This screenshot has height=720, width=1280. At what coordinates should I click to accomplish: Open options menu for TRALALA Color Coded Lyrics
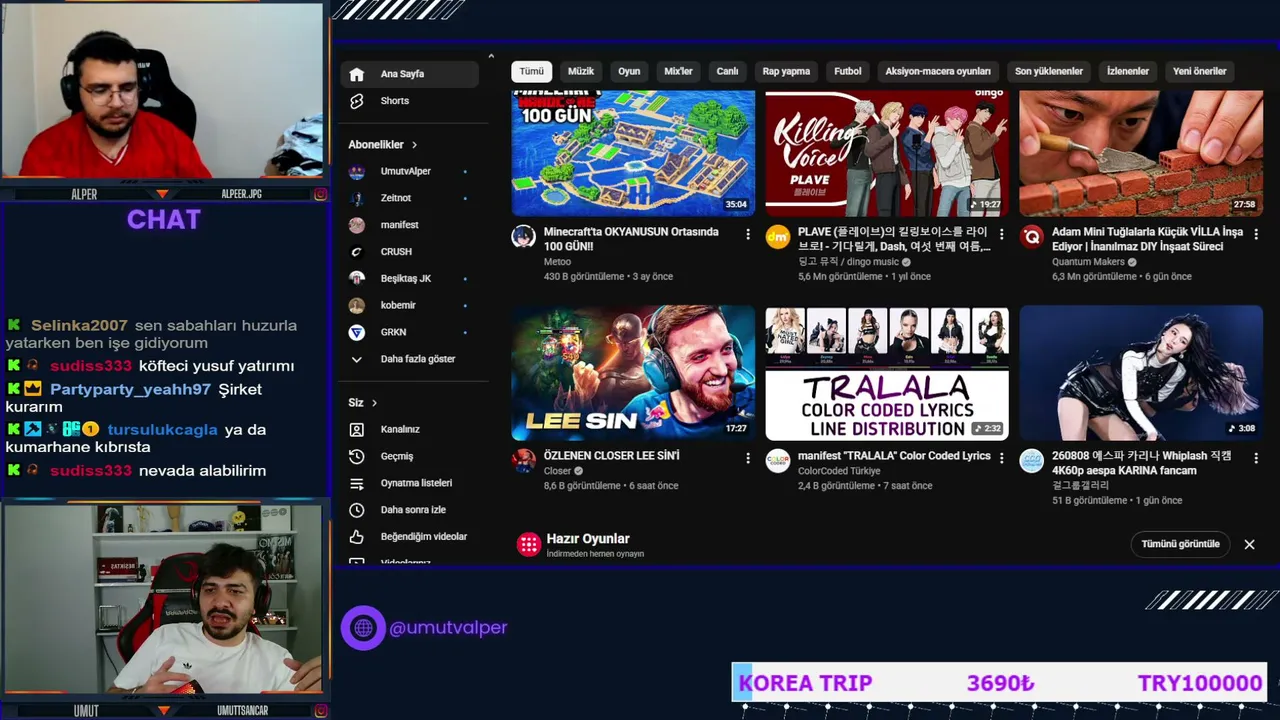[x=1002, y=458]
